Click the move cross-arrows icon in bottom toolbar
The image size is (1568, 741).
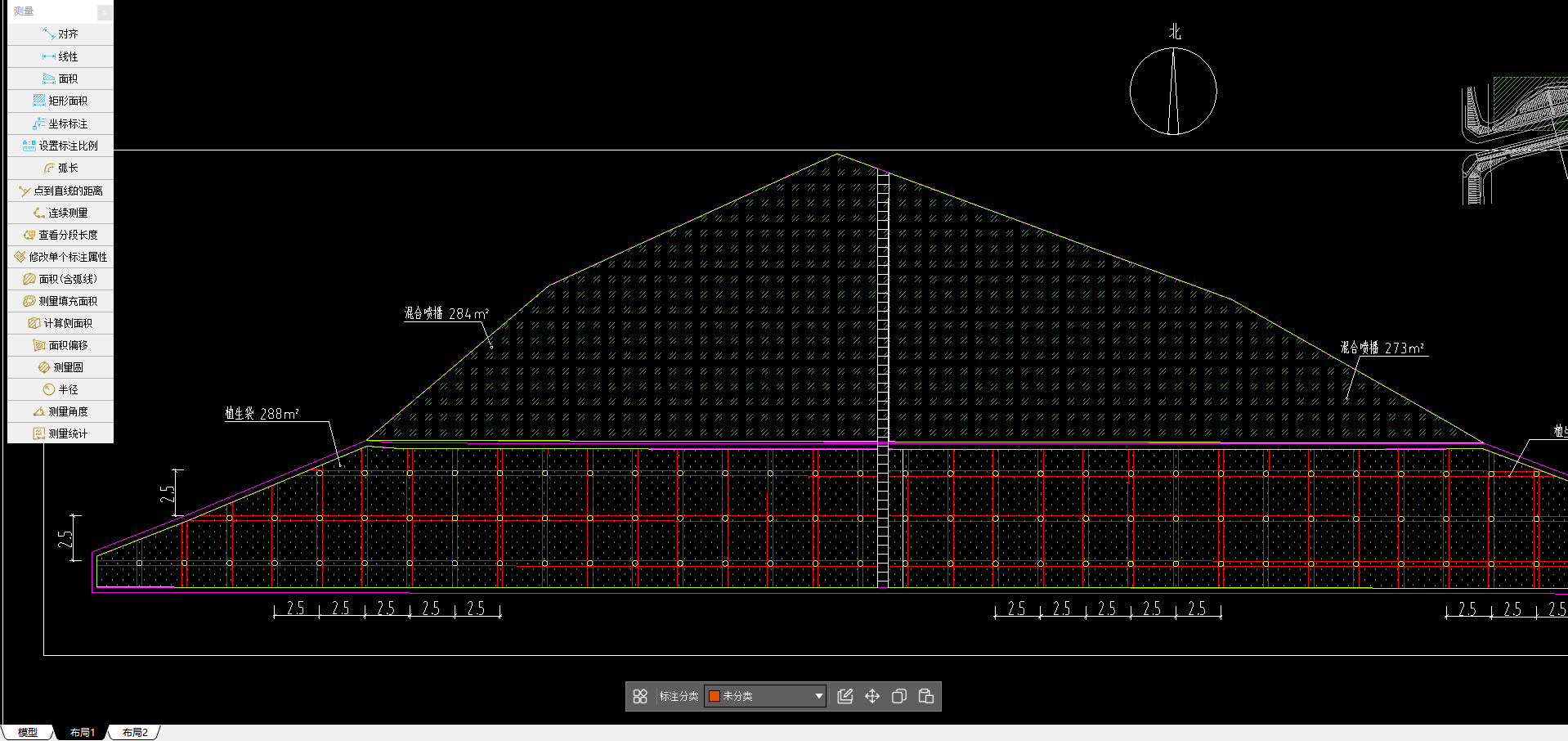tap(872, 696)
